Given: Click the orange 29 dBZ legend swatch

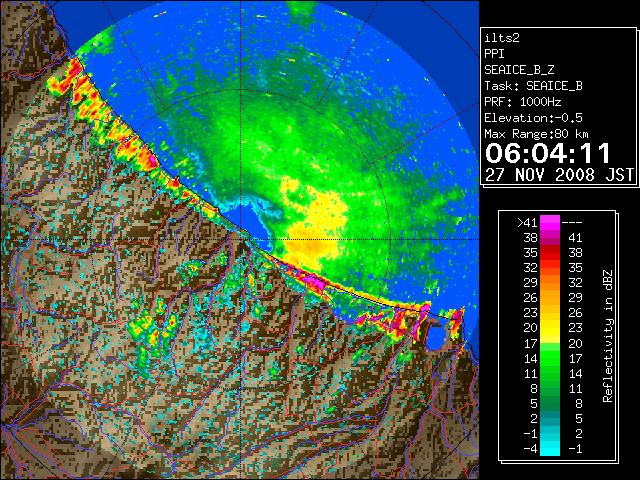Looking at the screenshot, I should pyautogui.click(x=550, y=283).
